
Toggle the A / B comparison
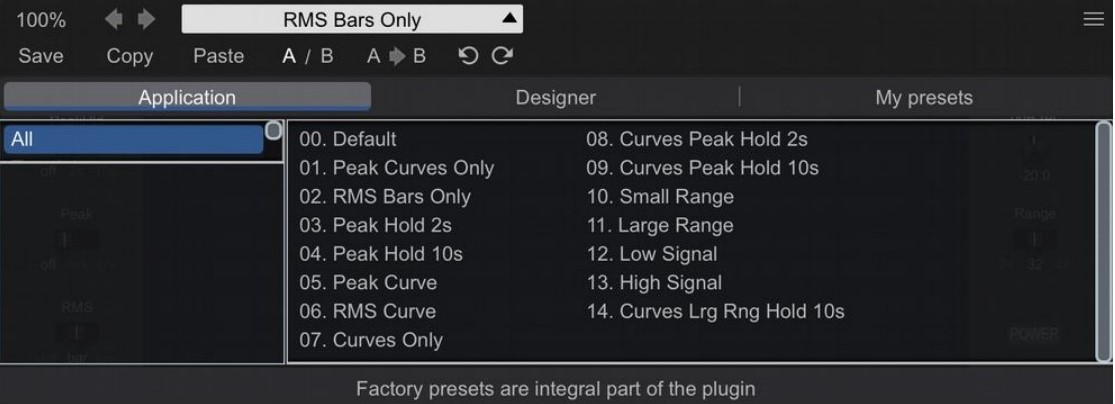coord(308,56)
